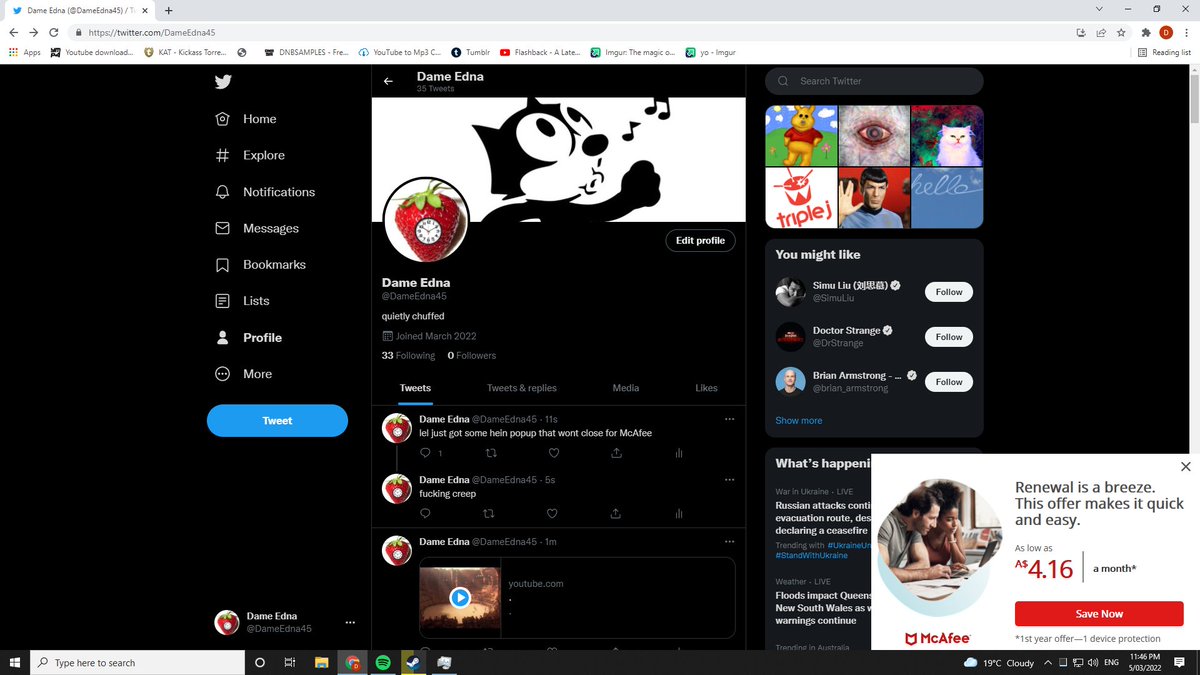The width and height of the screenshot is (1200, 675).
Task: Play the video in the youtube.com card
Action: pos(459,598)
